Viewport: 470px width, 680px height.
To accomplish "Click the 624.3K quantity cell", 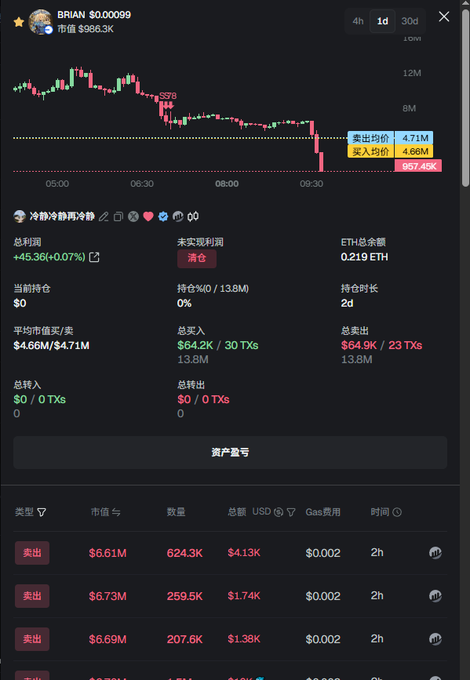I will coord(185,553).
